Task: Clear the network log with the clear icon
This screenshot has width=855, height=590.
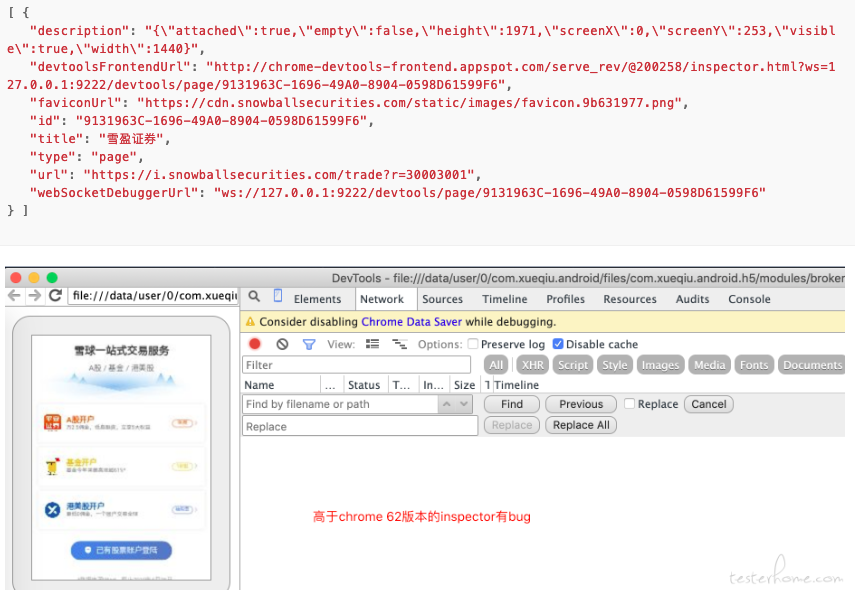Action: coord(282,344)
